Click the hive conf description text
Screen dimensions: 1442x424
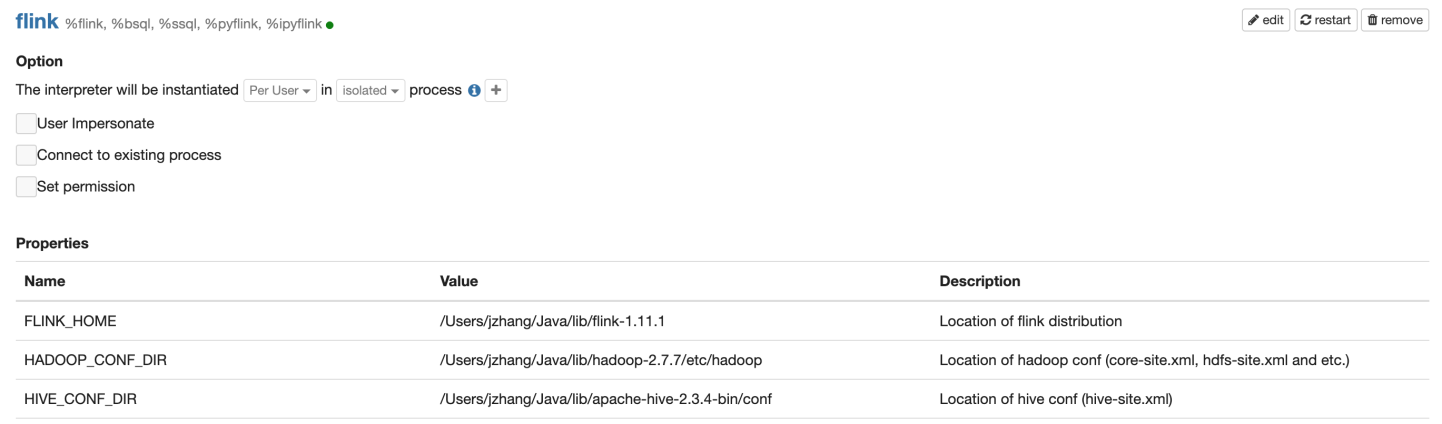pyautogui.click(x=1056, y=399)
